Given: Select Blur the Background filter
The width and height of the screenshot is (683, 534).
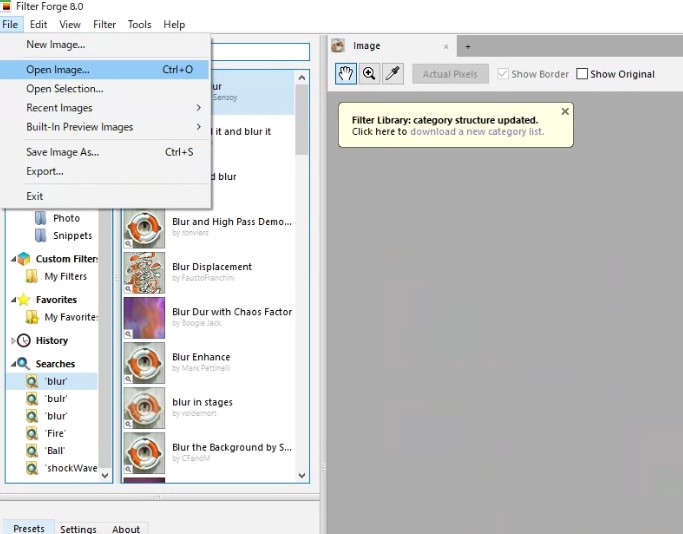Looking at the screenshot, I should click(209, 453).
